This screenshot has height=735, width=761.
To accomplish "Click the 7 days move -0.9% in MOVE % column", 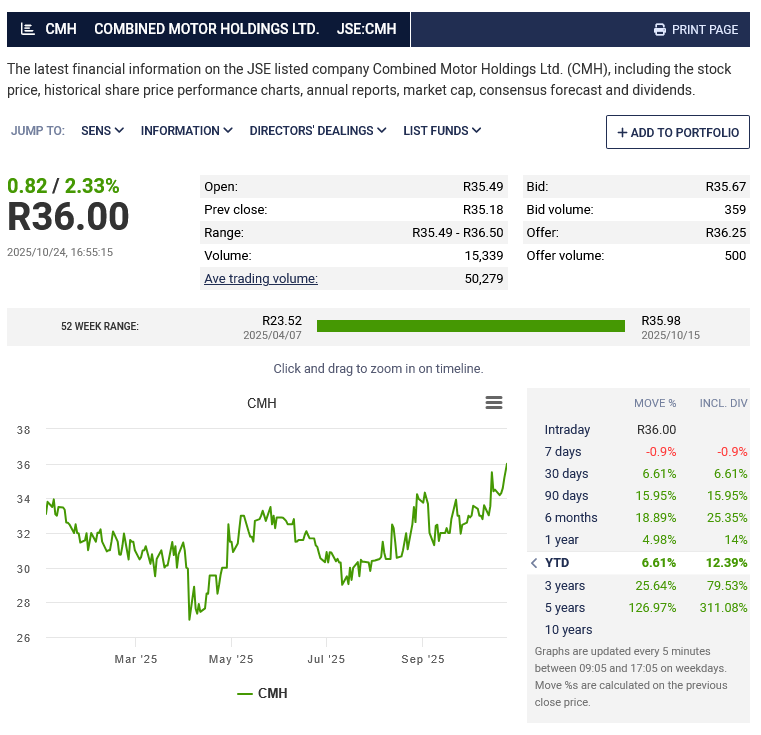I will 661,451.
